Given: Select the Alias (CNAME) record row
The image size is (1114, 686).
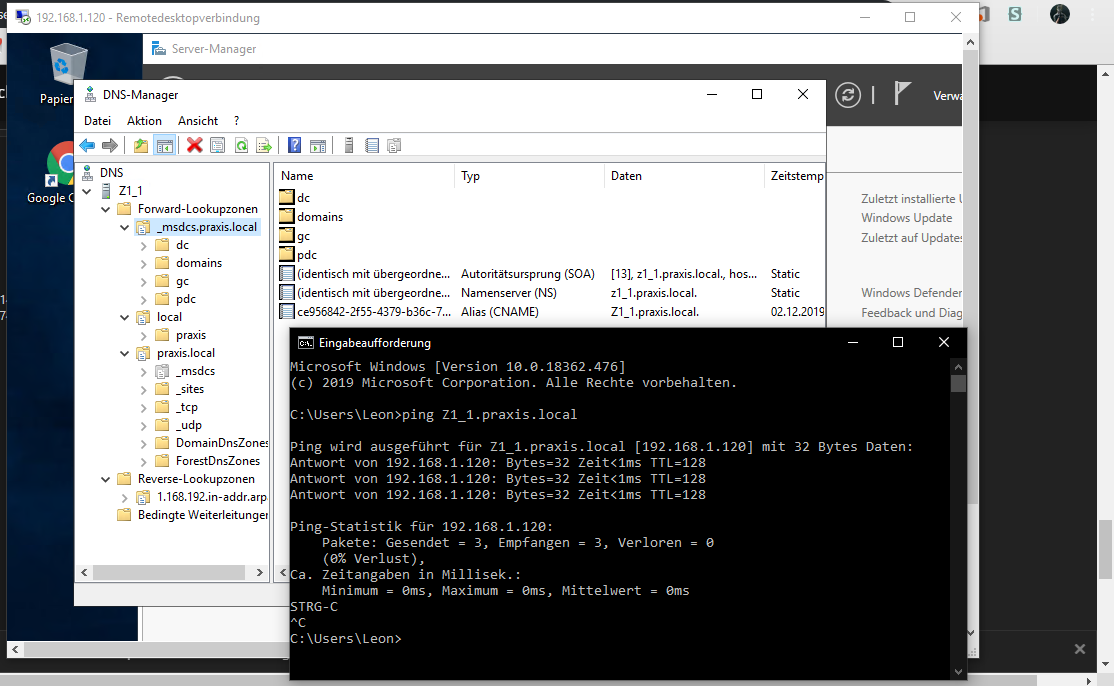Looking at the screenshot, I should (551, 312).
